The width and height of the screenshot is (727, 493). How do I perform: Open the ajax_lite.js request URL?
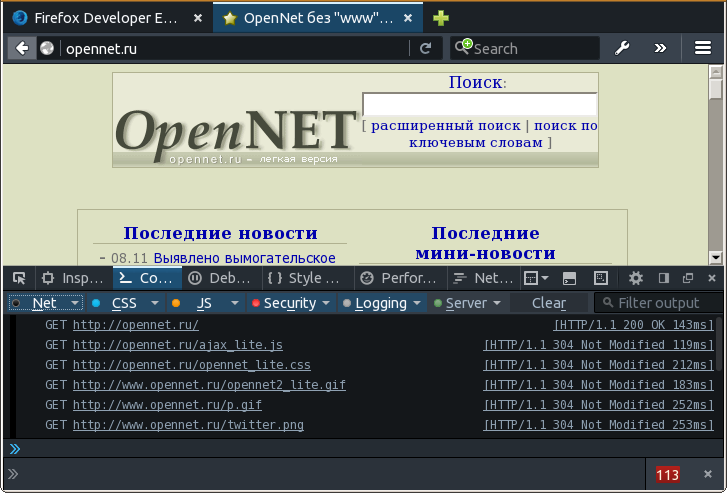pos(178,345)
